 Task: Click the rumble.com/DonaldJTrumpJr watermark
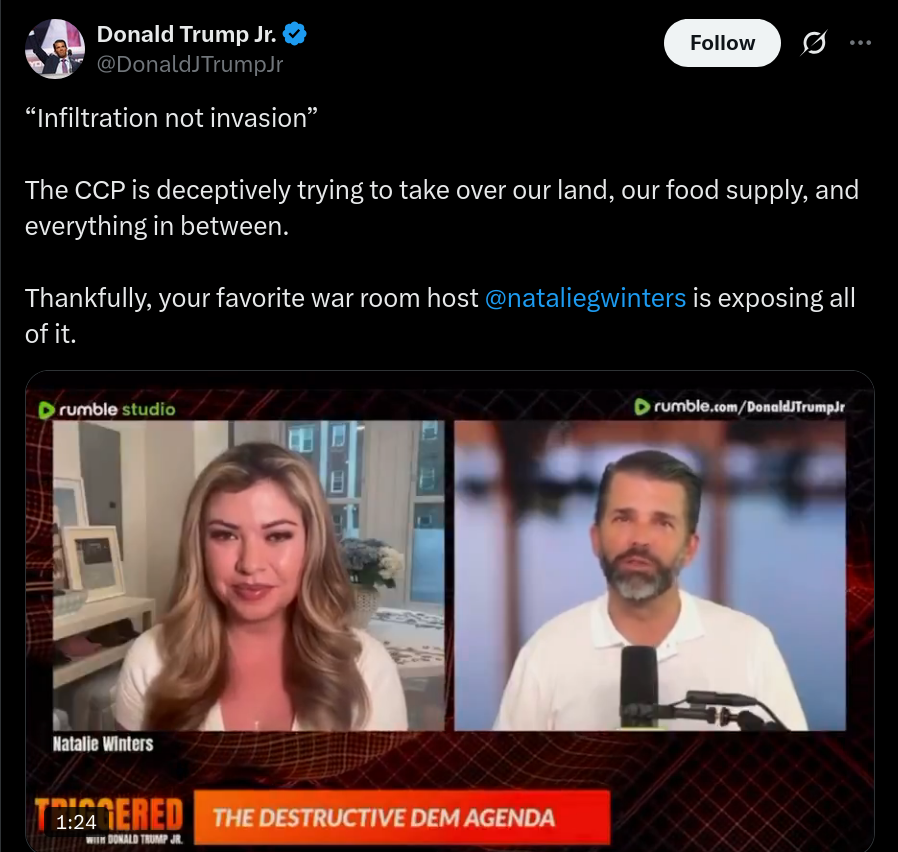coord(740,407)
